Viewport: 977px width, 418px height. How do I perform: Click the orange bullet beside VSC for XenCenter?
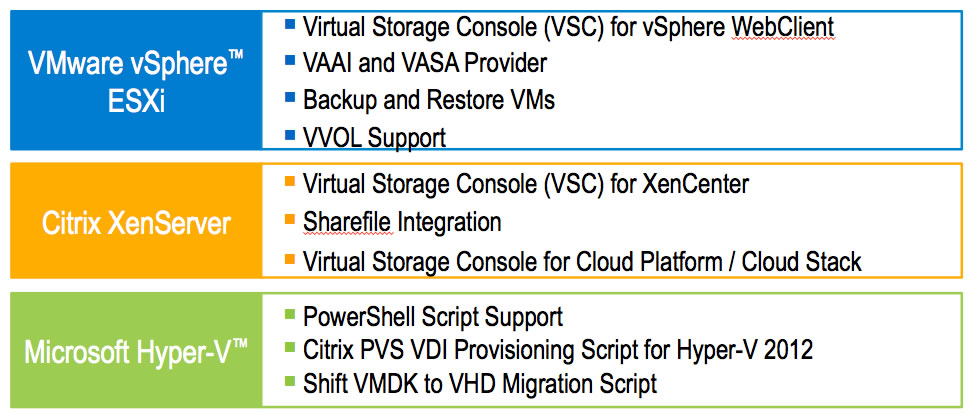coord(288,182)
